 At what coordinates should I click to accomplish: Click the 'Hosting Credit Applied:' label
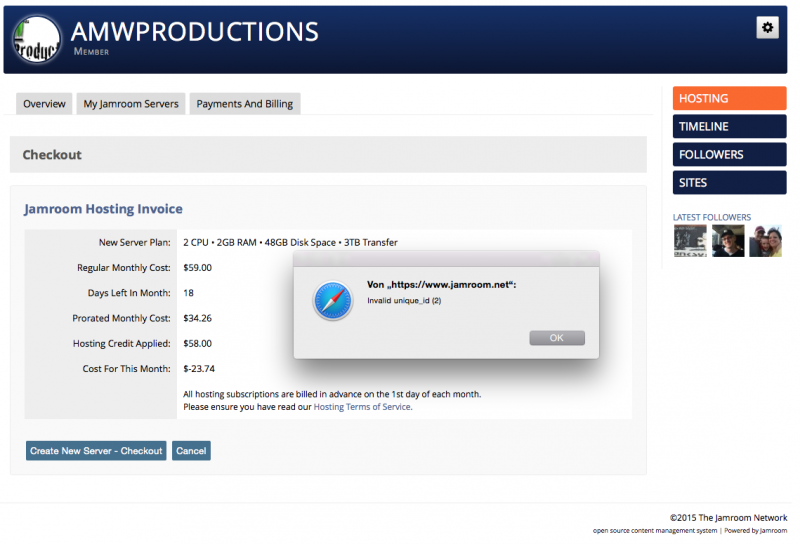[x=121, y=343]
